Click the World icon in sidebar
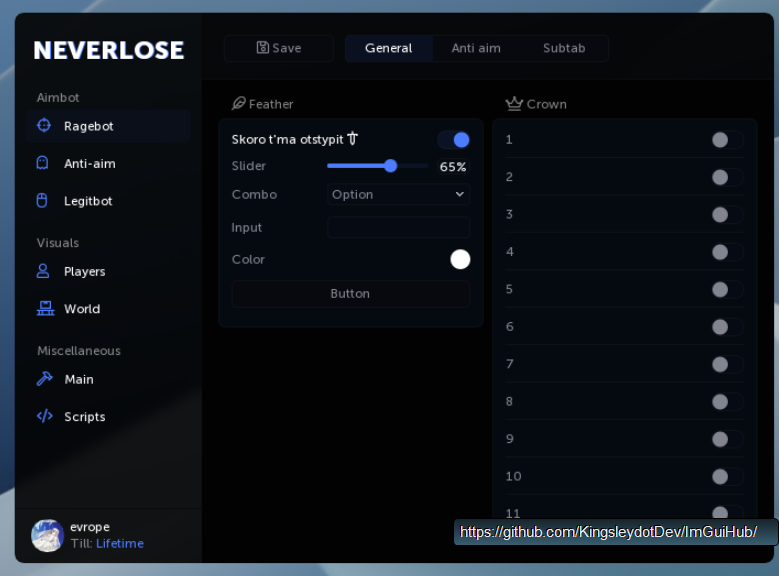 pos(45,308)
